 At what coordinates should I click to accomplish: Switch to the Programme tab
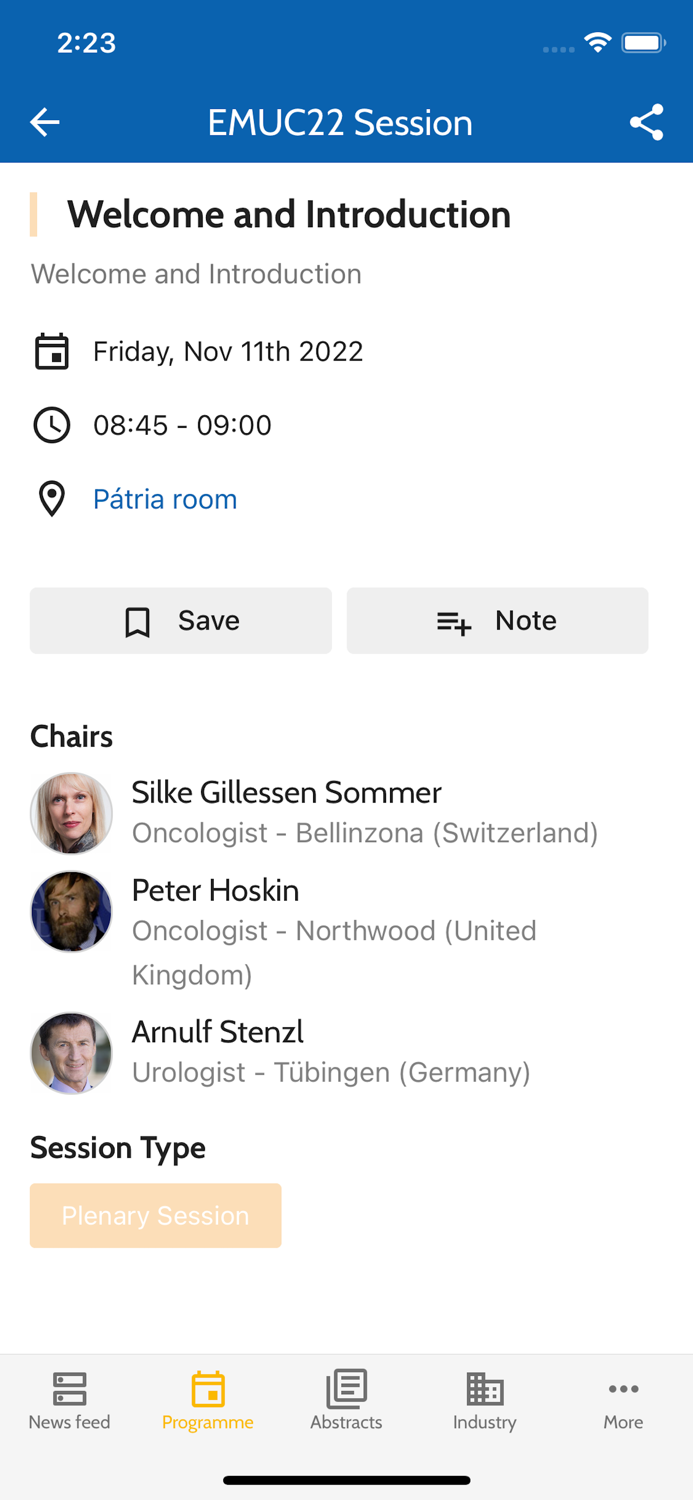[208, 1401]
